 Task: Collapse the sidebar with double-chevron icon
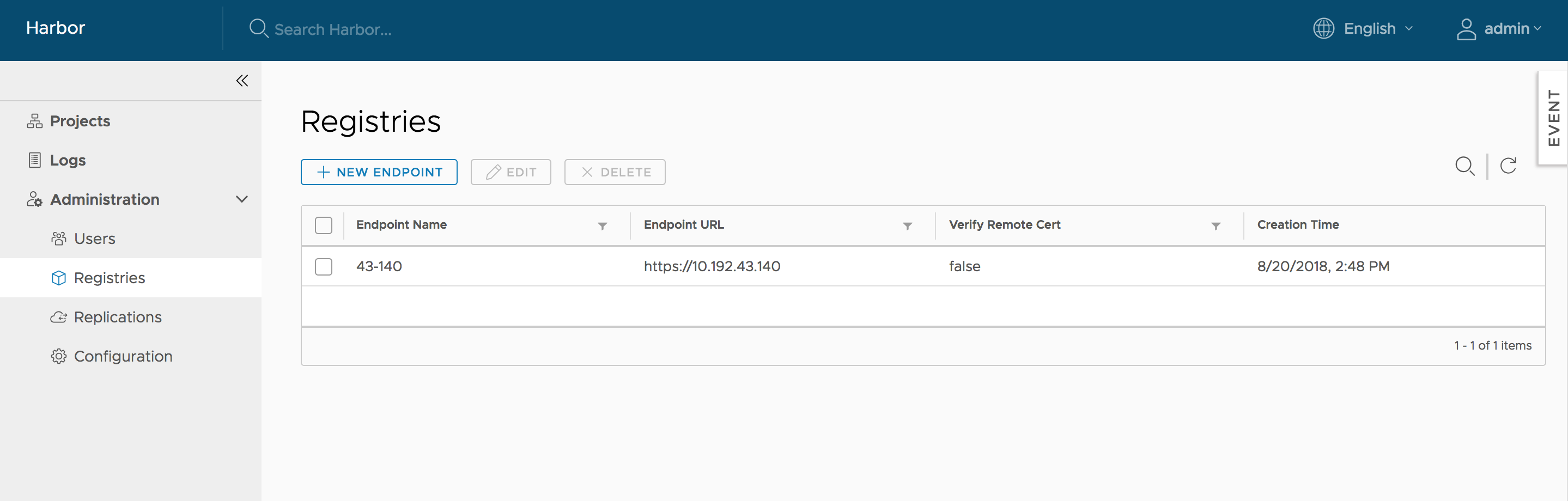click(242, 81)
